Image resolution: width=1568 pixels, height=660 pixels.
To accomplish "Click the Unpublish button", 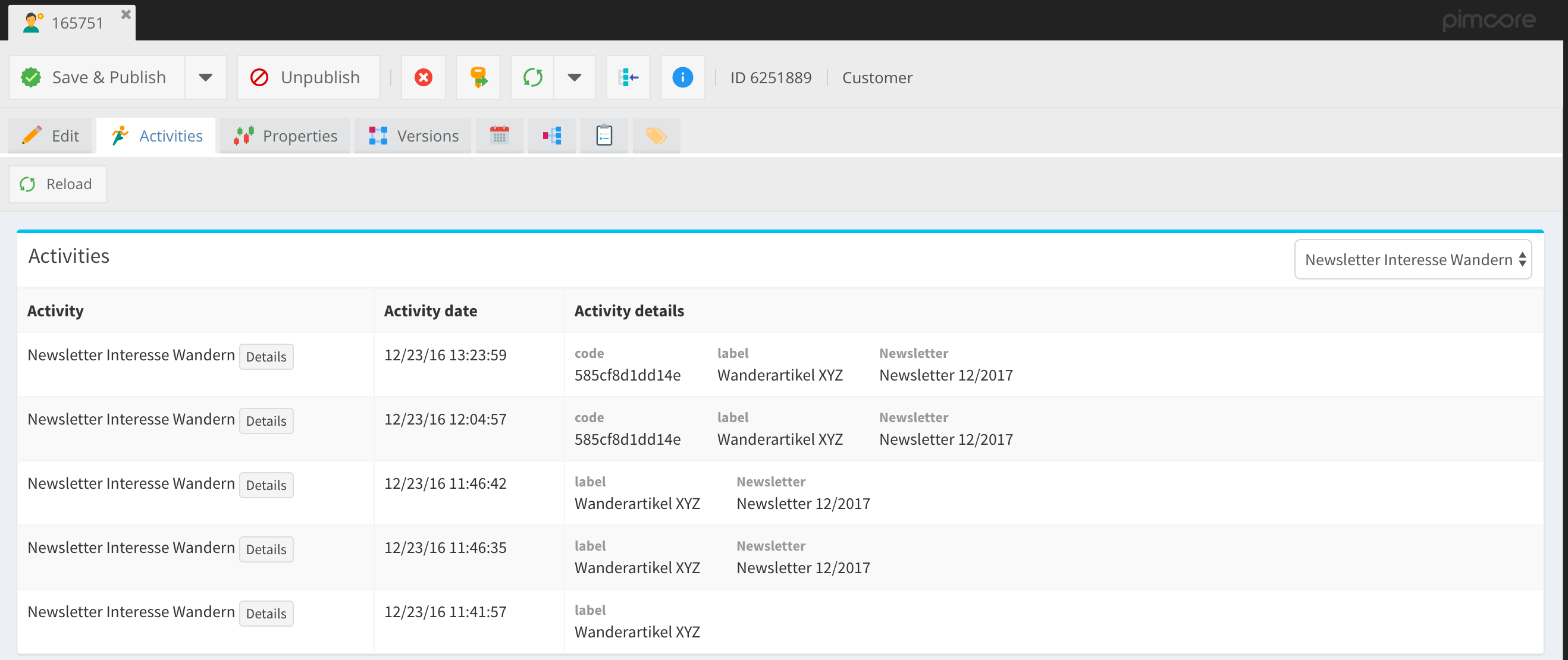I will [x=308, y=77].
